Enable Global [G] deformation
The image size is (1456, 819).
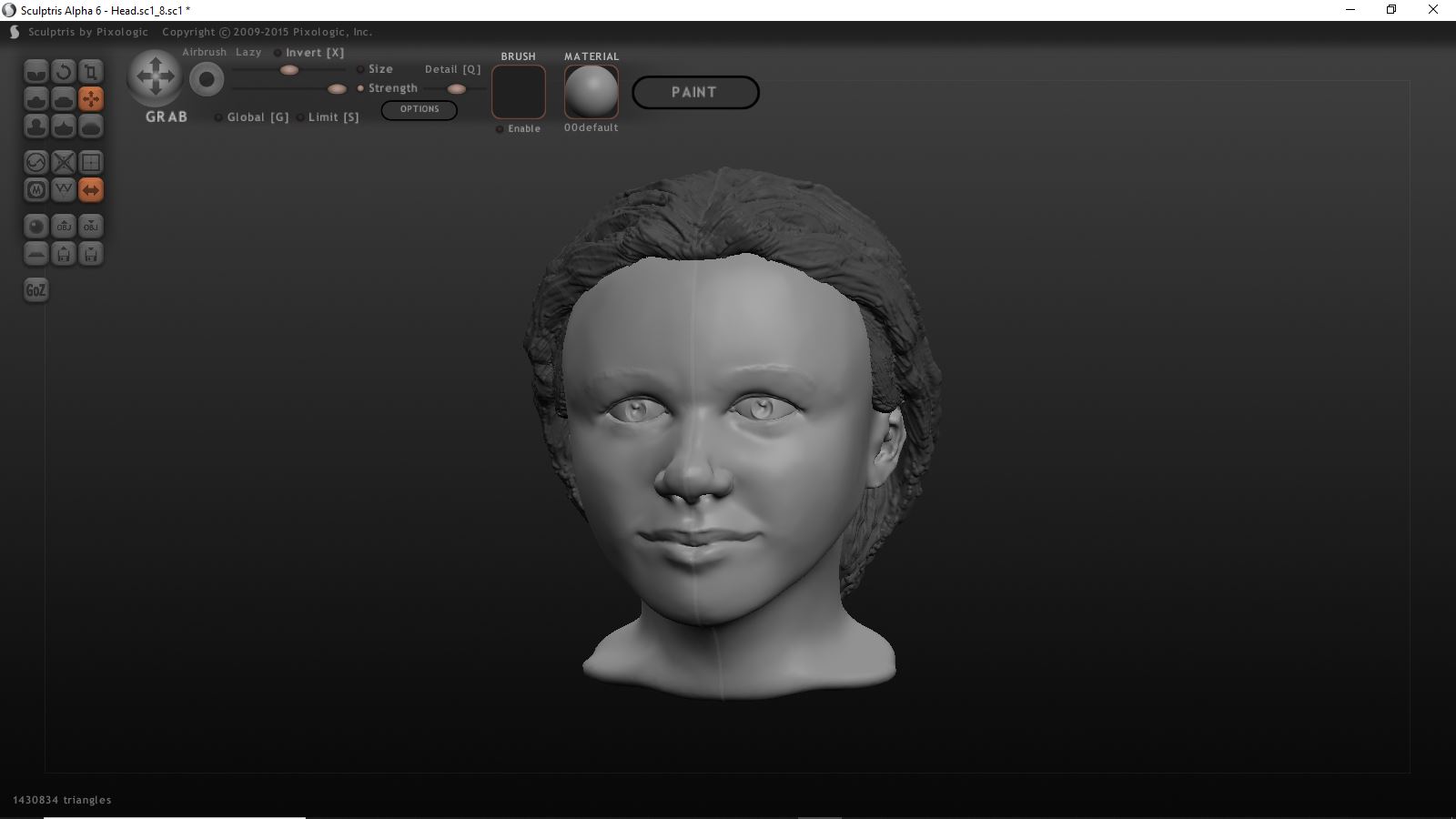[x=217, y=116]
